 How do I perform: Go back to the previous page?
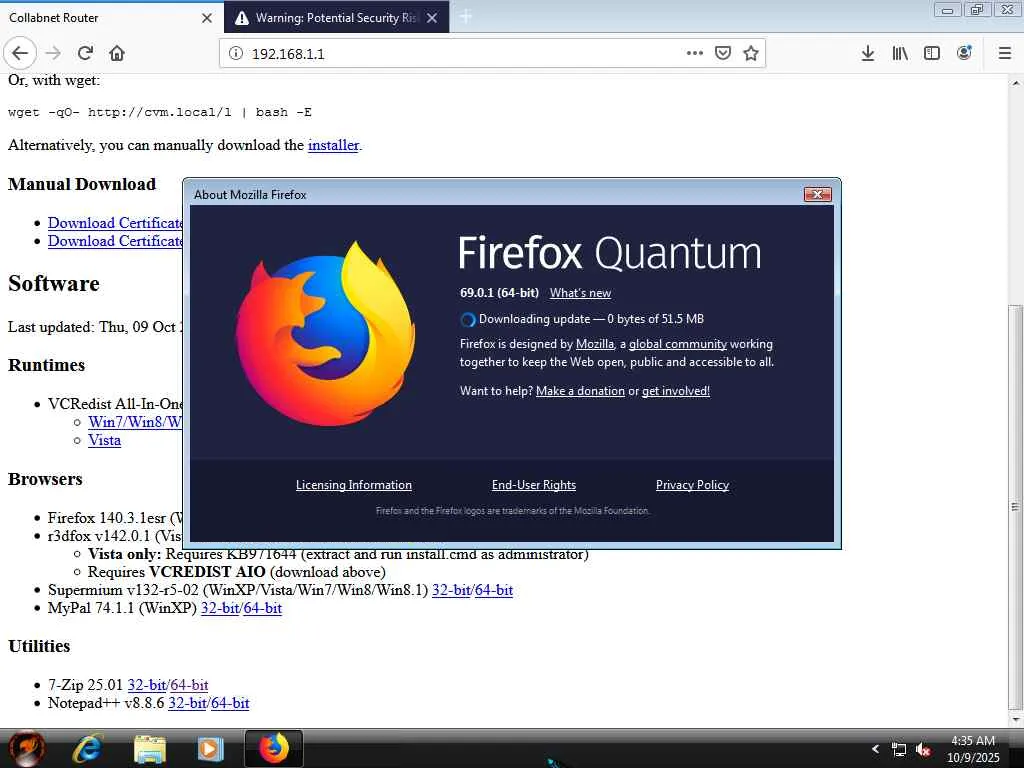pos(20,53)
